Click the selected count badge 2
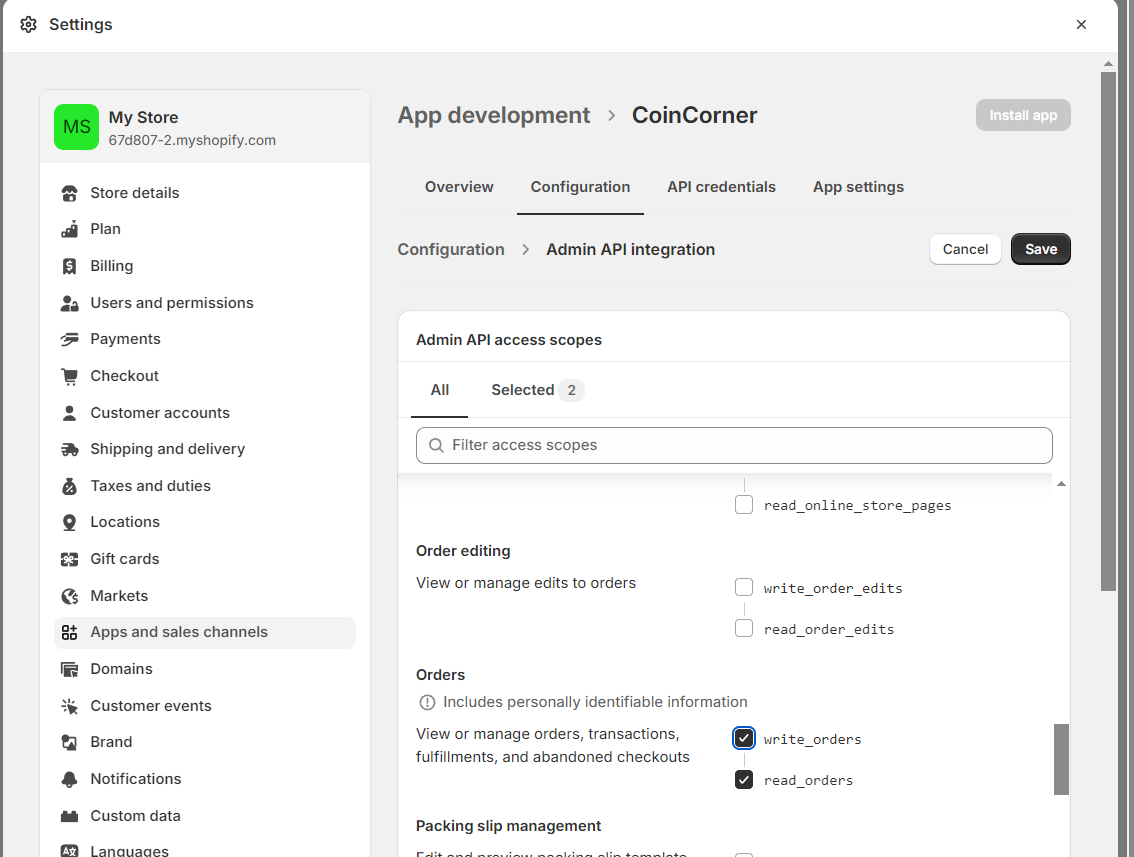This screenshot has height=857, width=1134. [571, 391]
